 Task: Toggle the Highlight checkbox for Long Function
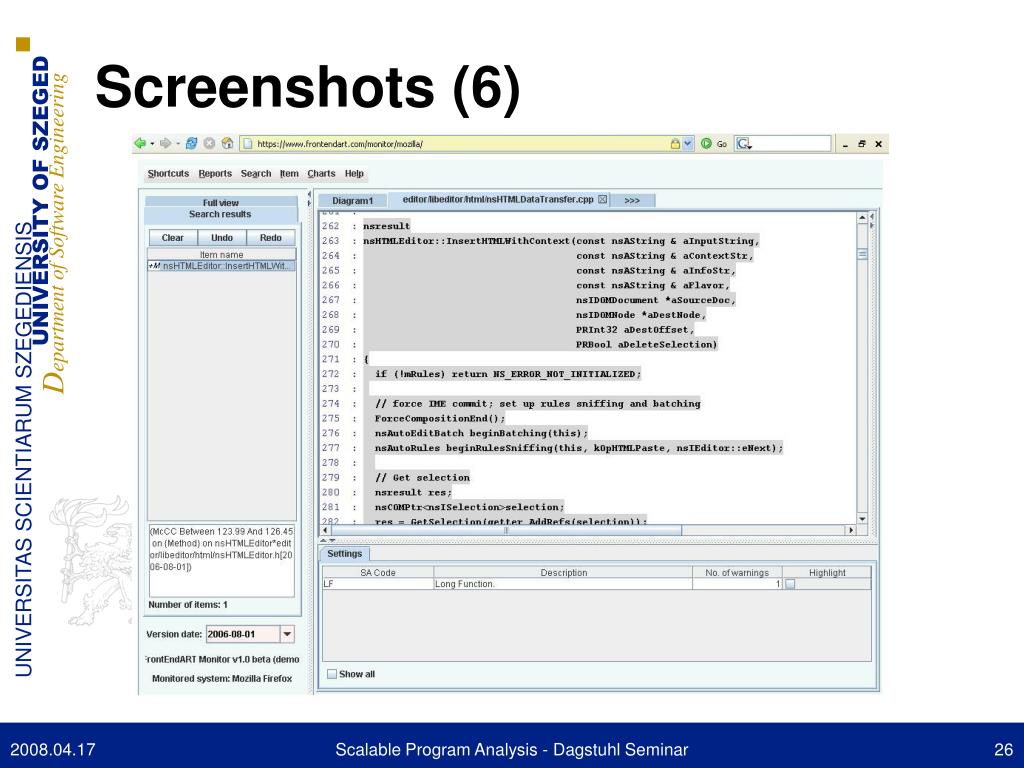(x=790, y=584)
